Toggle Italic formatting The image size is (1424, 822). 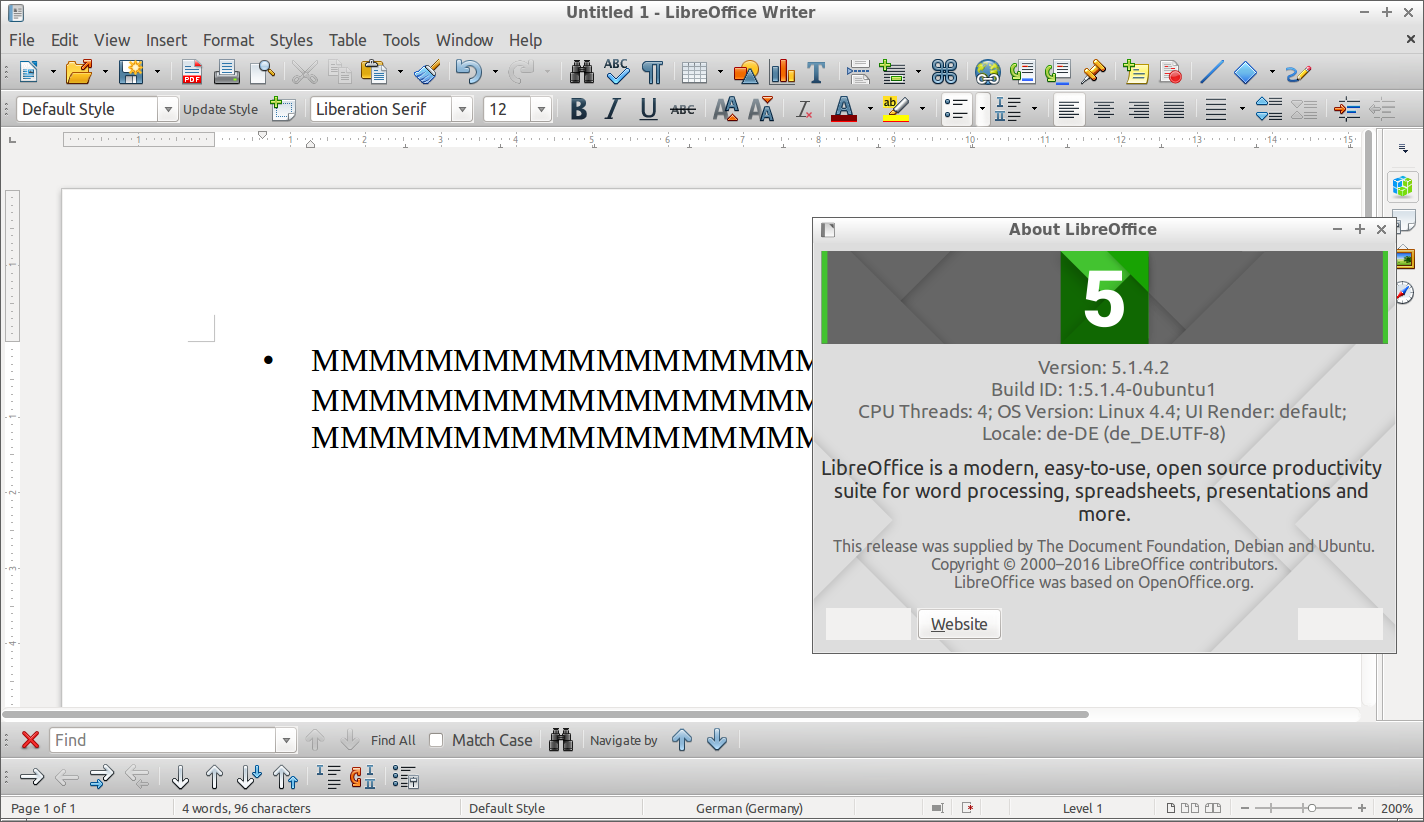click(613, 109)
